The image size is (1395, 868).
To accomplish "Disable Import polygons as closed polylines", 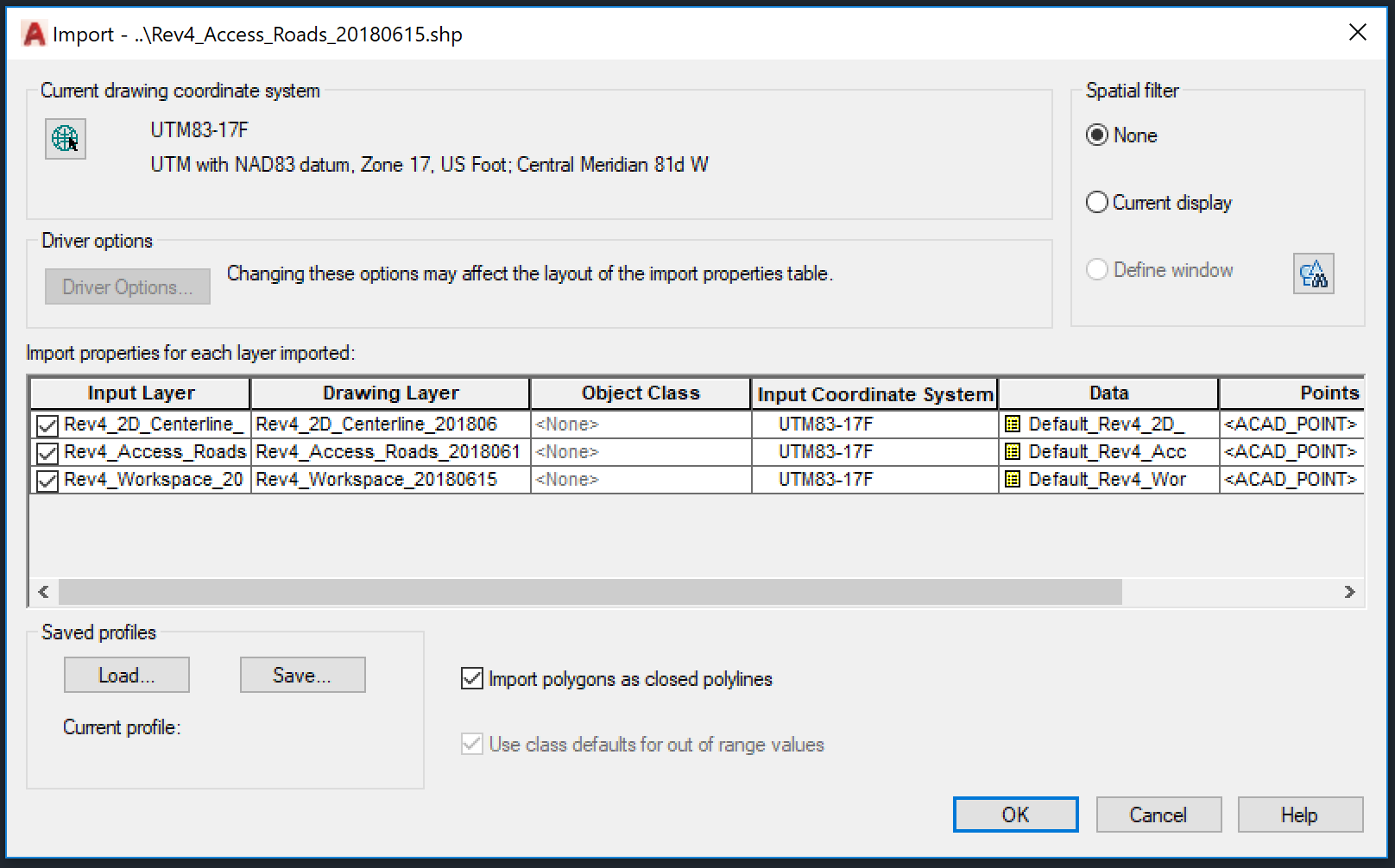I will (x=471, y=679).
